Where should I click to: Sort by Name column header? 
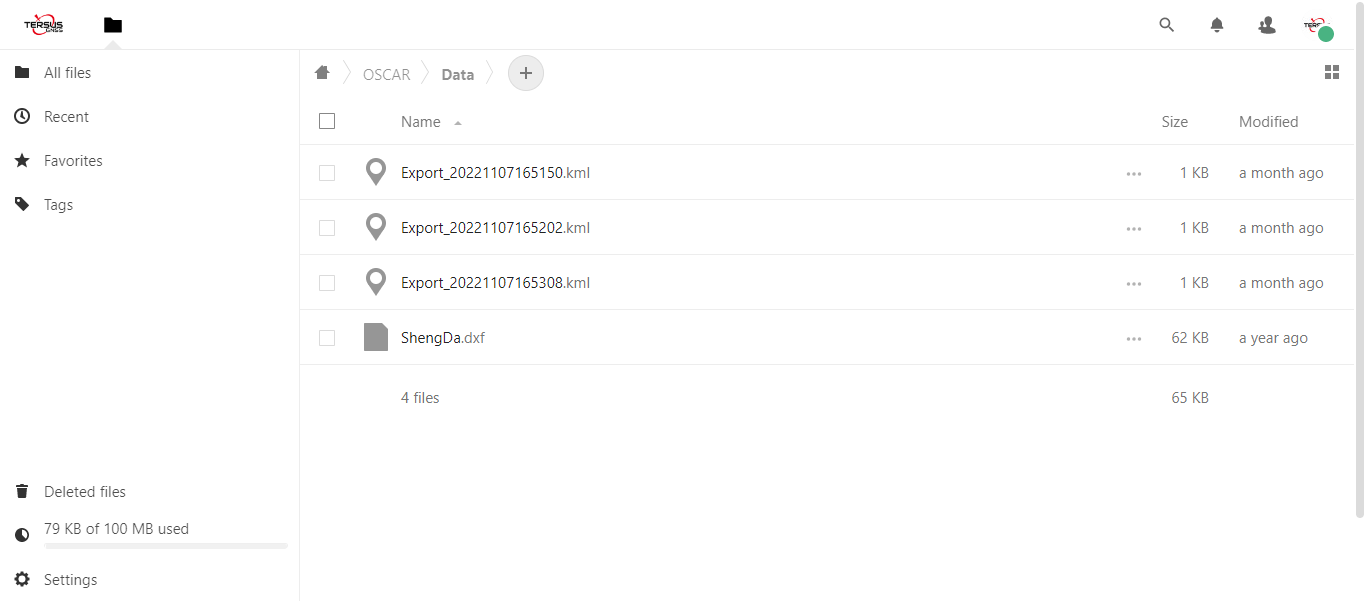click(421, 122)
